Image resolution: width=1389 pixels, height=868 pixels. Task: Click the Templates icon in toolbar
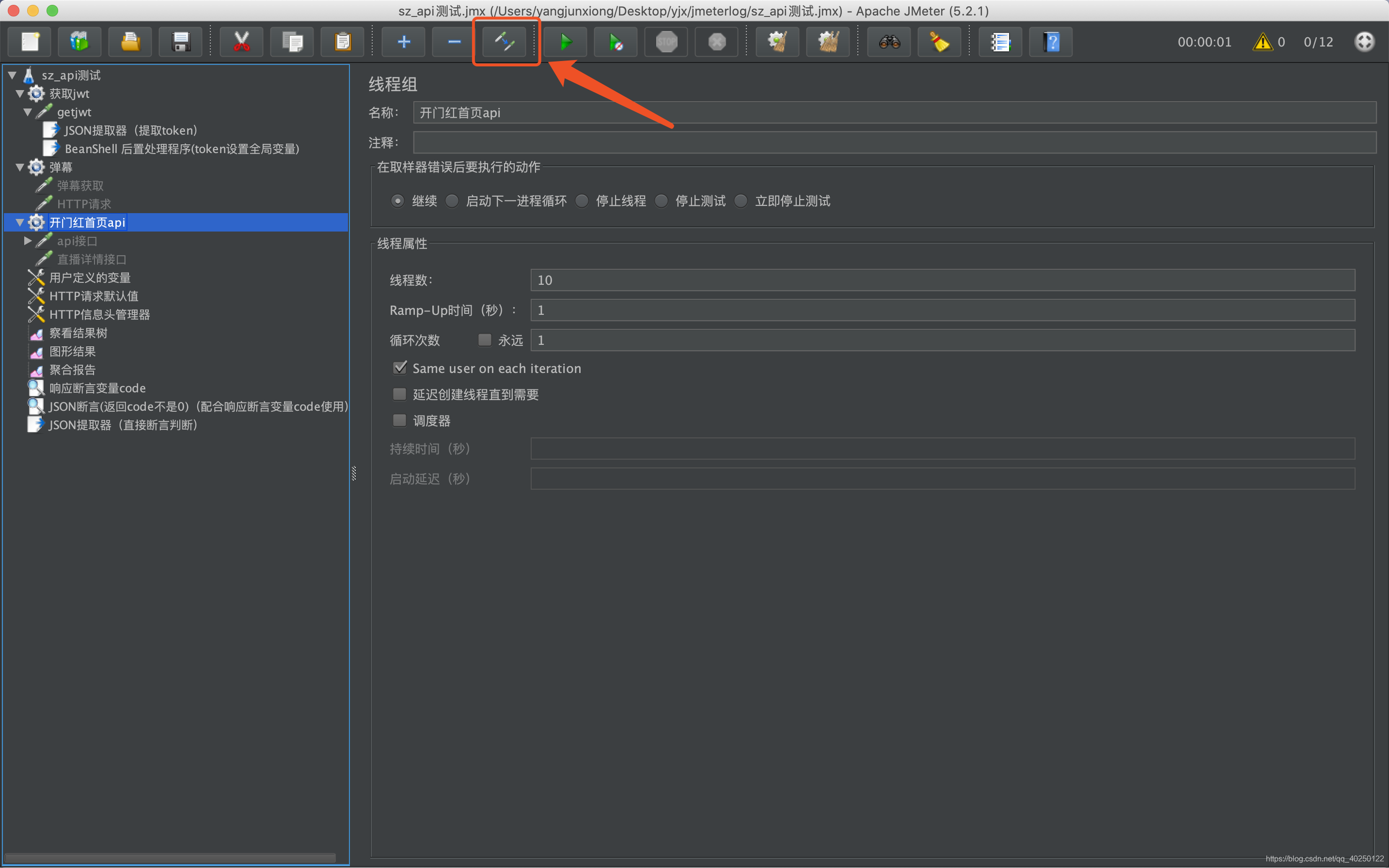pos(80,42)
